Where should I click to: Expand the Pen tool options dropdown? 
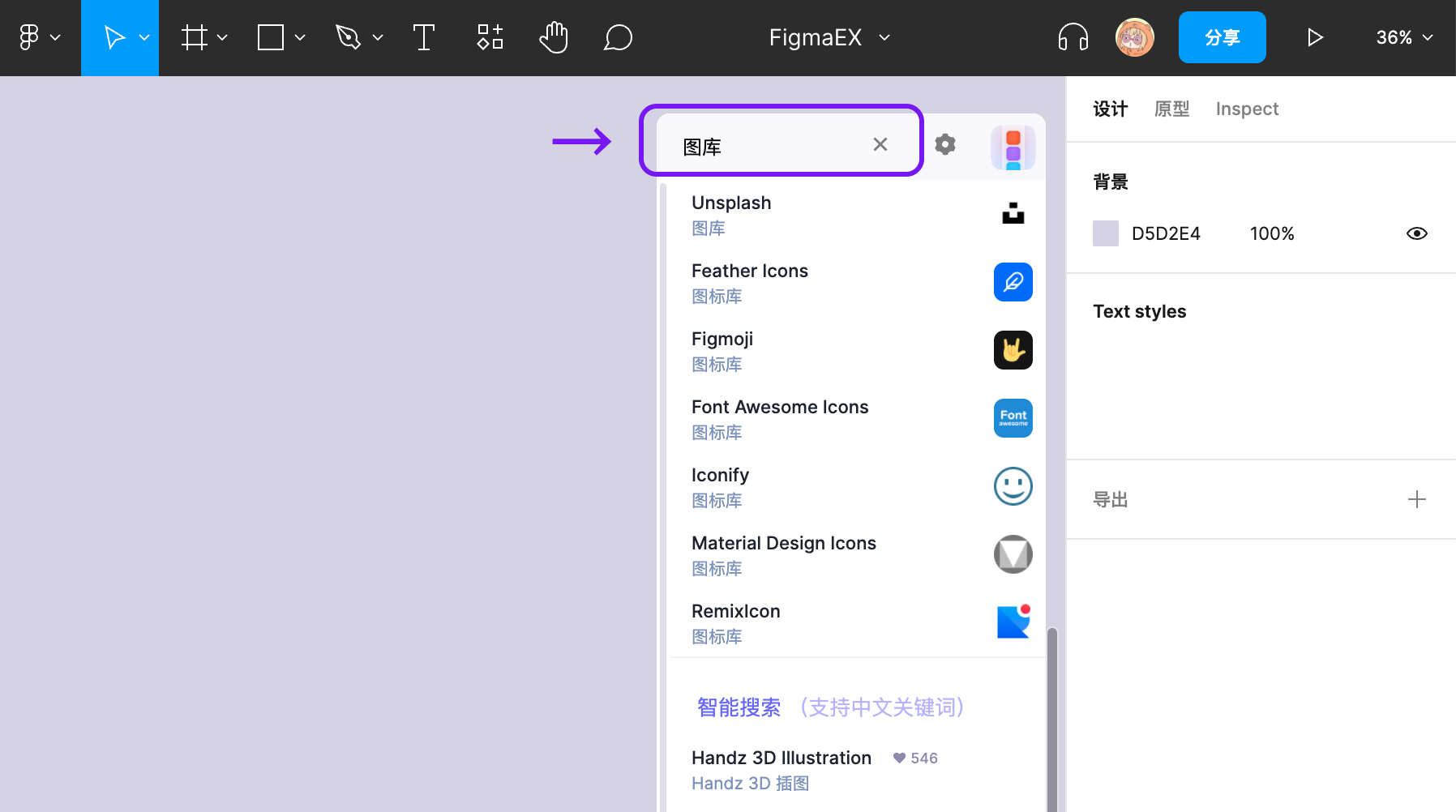pyautogui.click(x=378, y=37)
